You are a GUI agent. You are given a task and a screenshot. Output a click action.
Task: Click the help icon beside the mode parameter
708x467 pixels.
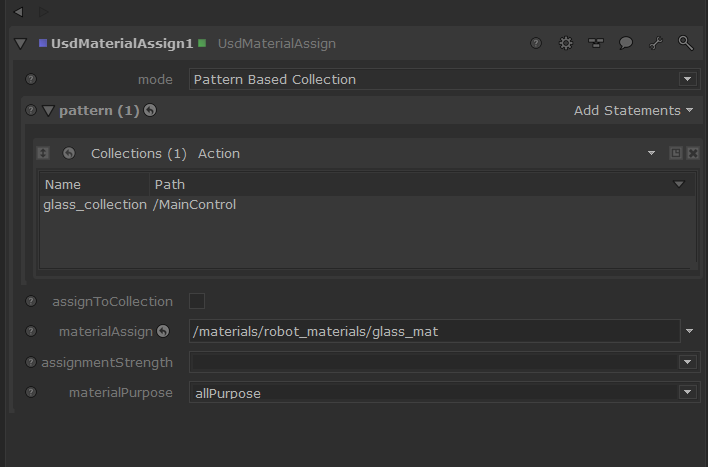[31, 79]
